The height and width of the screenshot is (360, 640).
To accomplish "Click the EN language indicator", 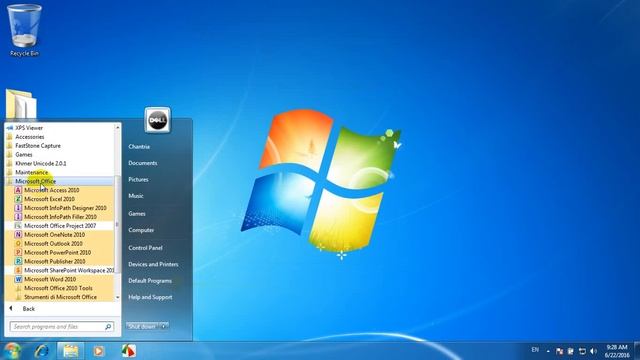I will point(535,350).
